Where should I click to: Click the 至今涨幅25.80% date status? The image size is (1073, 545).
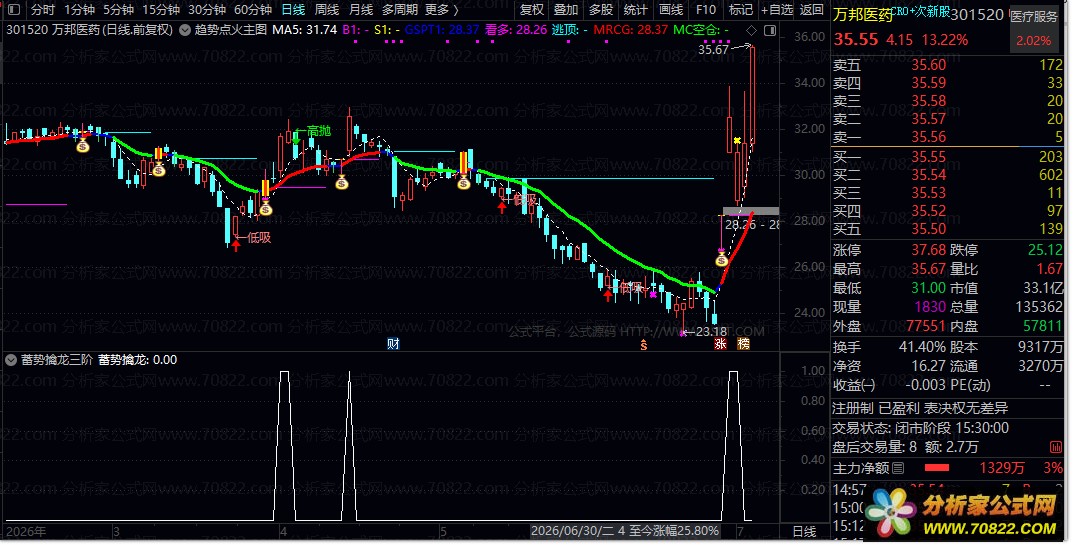point(625,531)
